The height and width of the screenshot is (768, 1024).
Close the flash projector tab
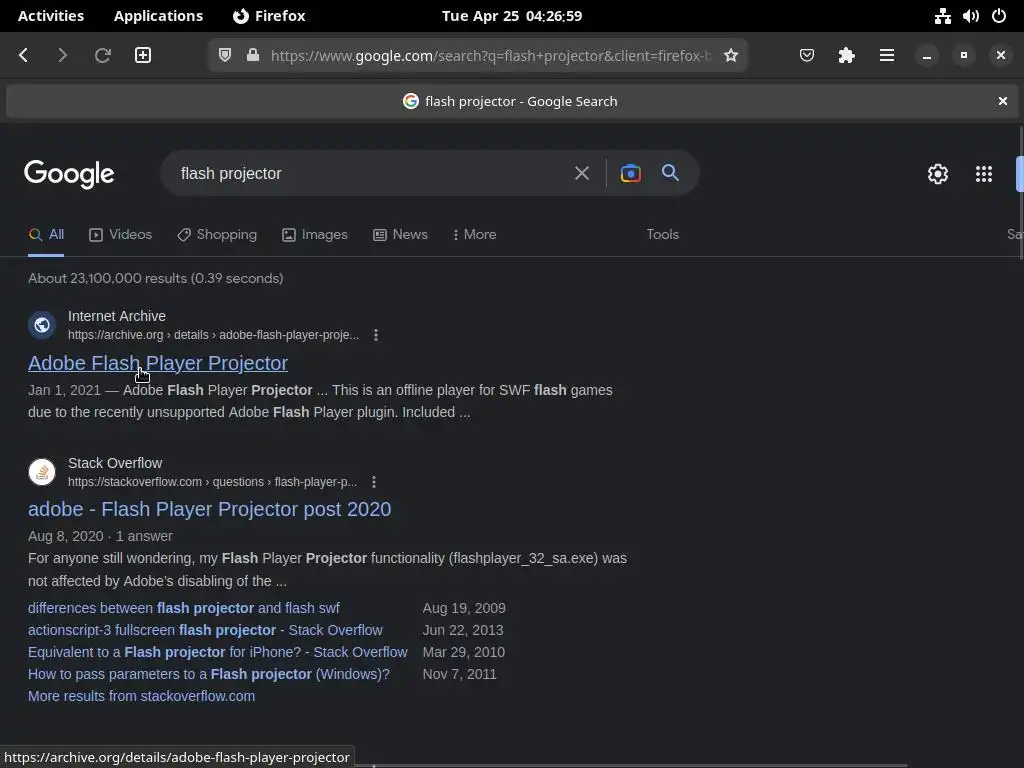[x=1002, y=101]
